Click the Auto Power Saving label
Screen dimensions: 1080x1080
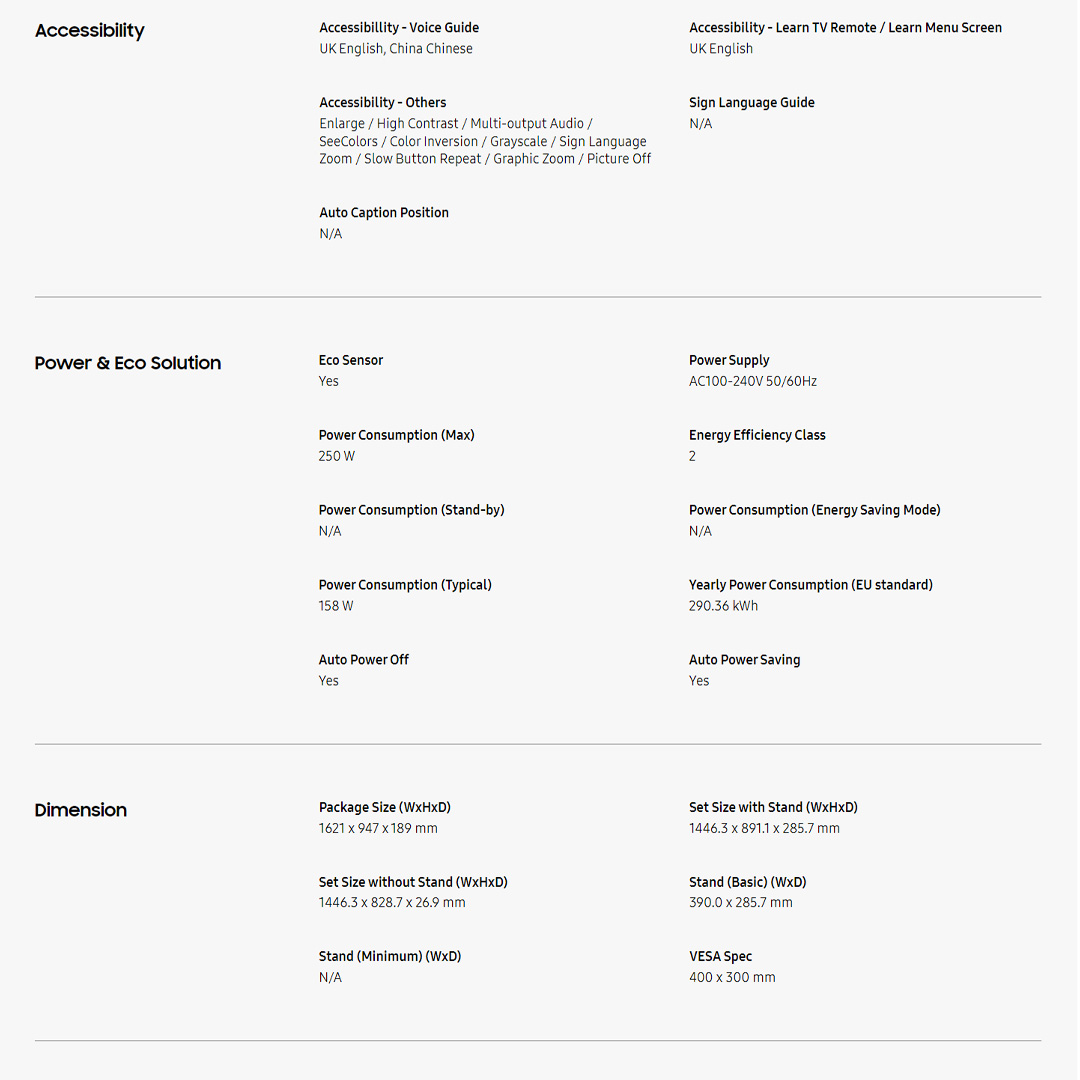(744, 660)
